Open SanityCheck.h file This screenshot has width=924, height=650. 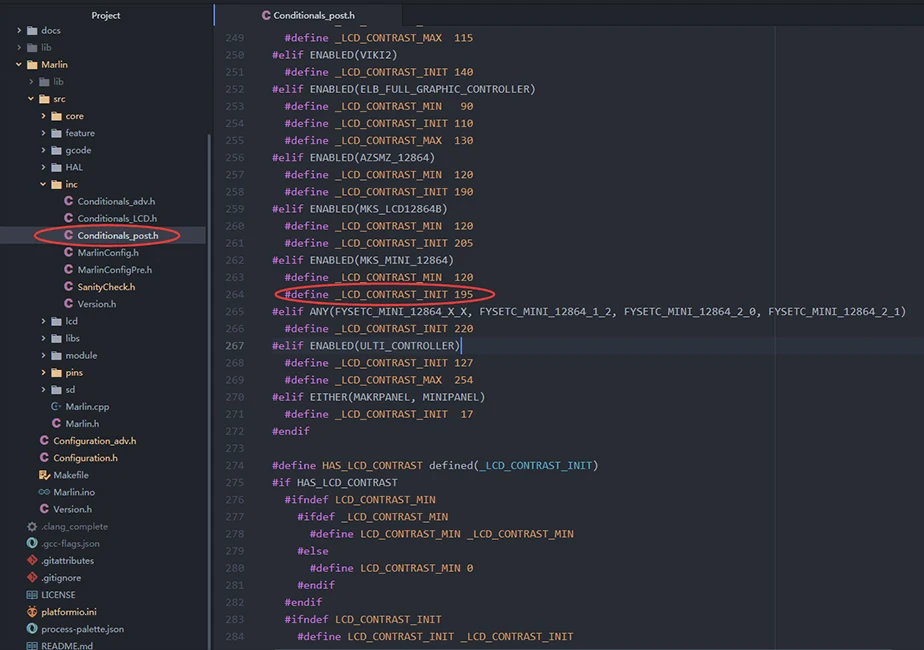tap(106, 286)
